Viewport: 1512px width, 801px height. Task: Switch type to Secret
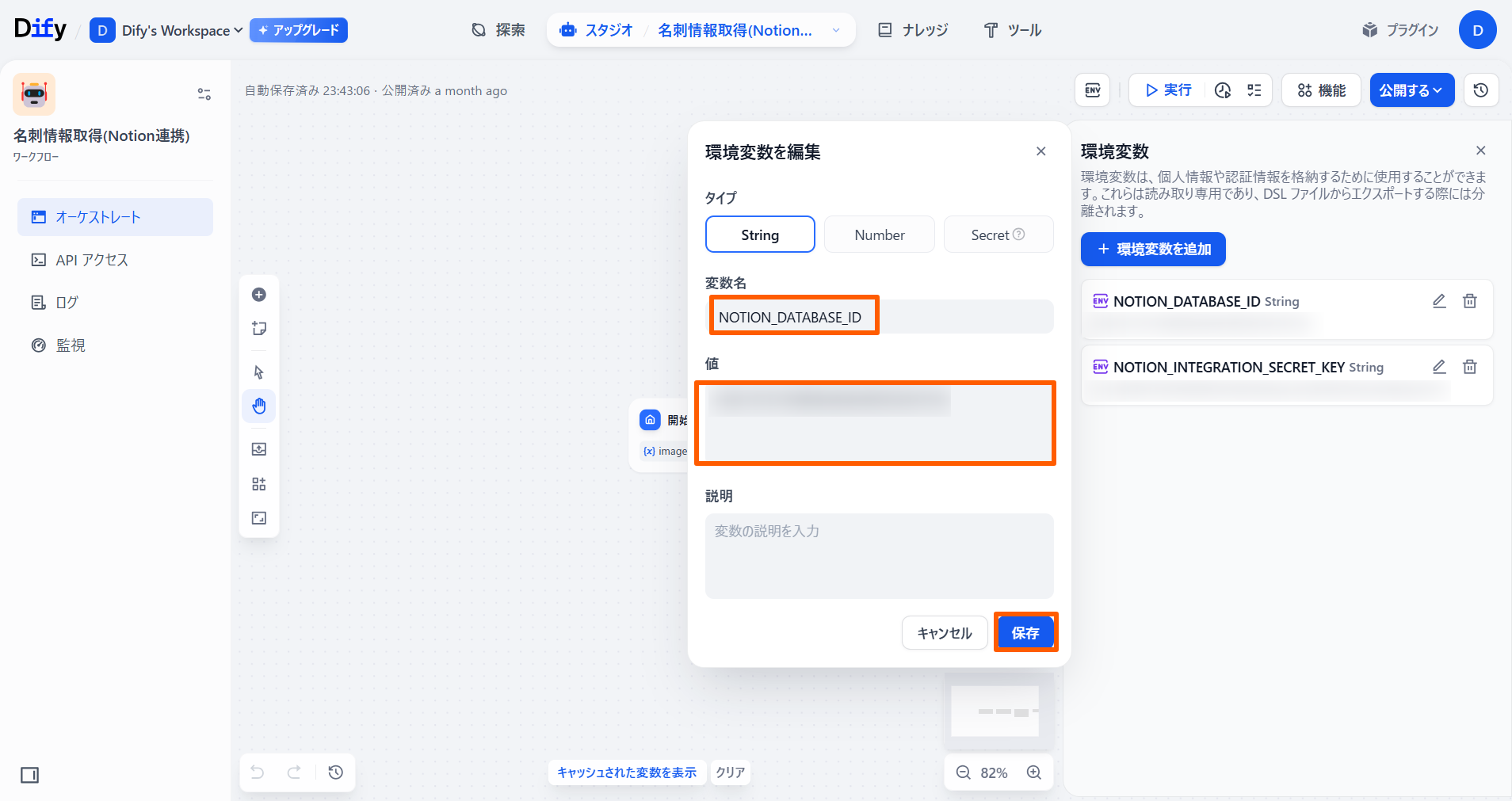(x=998, y=235)
